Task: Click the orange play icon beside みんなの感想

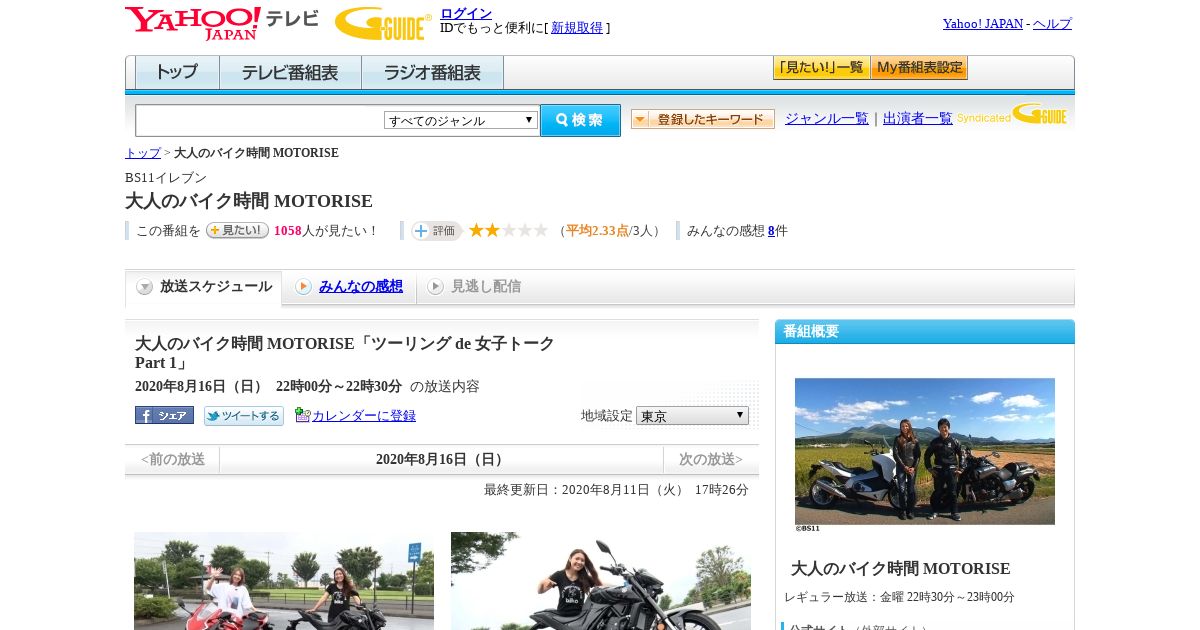Action: [x=303, y=287]
